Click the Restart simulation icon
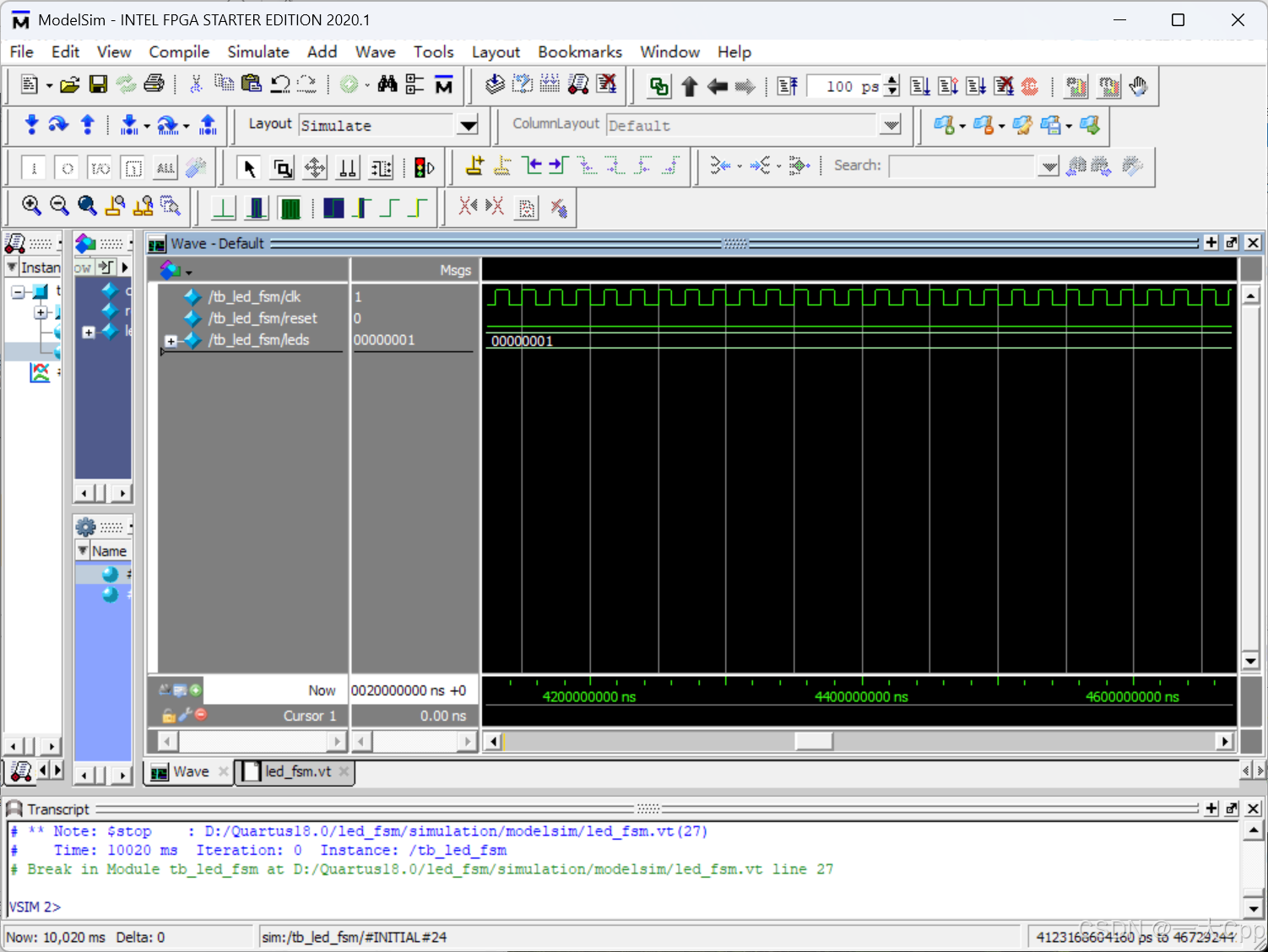This screenshot has height=952, width=1268. pyautogui.click(x=788, y=86)
